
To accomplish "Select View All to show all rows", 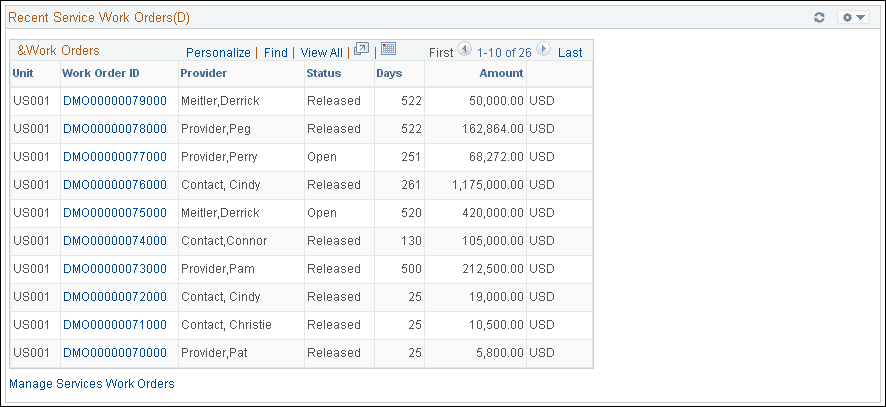I will coord(322,53).
